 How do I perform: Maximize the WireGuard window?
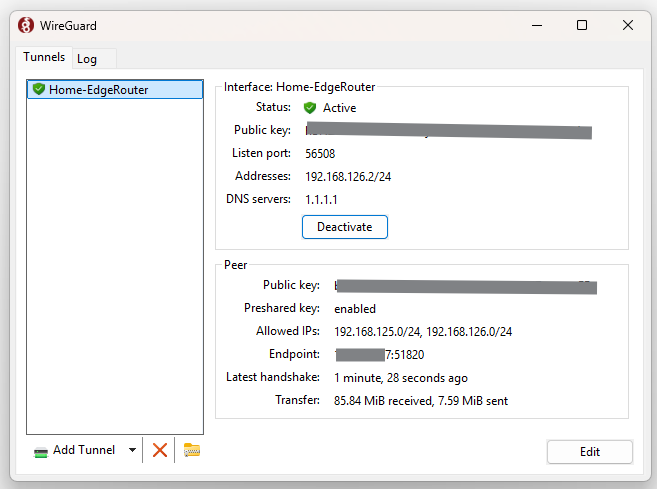tap(582, 25)
